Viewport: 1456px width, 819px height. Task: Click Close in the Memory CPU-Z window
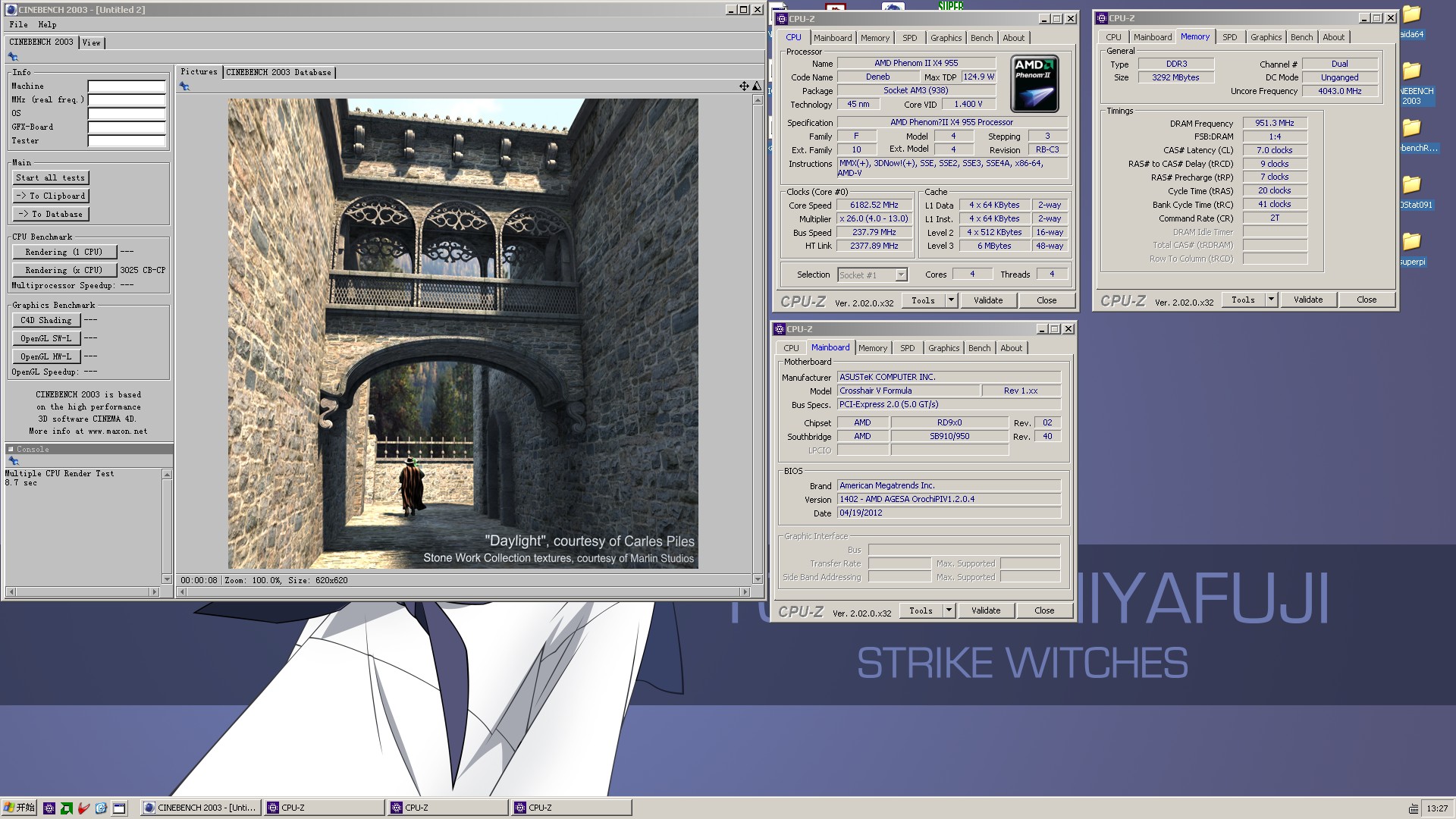[x=1367, y=300]
